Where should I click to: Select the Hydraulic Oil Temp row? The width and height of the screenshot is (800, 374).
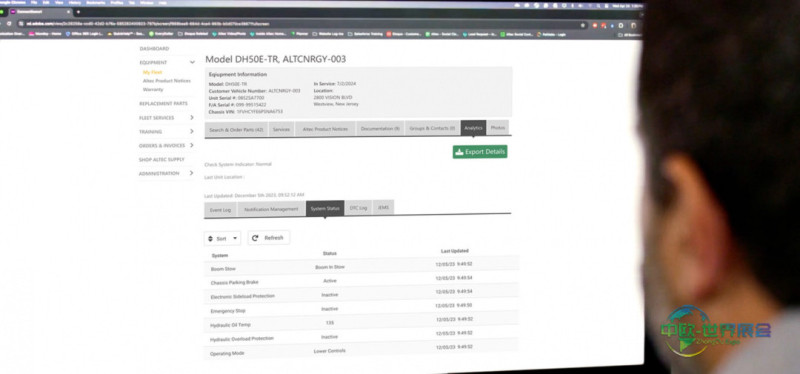(x=361, y=322)
